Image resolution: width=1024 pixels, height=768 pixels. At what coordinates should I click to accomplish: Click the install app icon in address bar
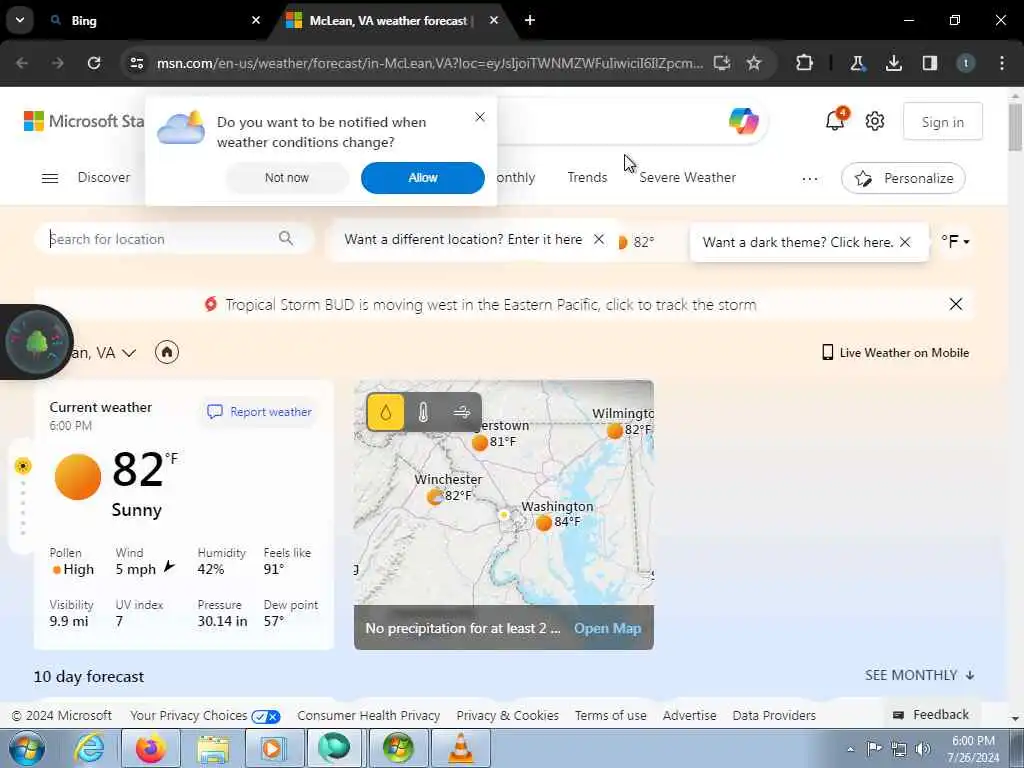coord(721,63)
